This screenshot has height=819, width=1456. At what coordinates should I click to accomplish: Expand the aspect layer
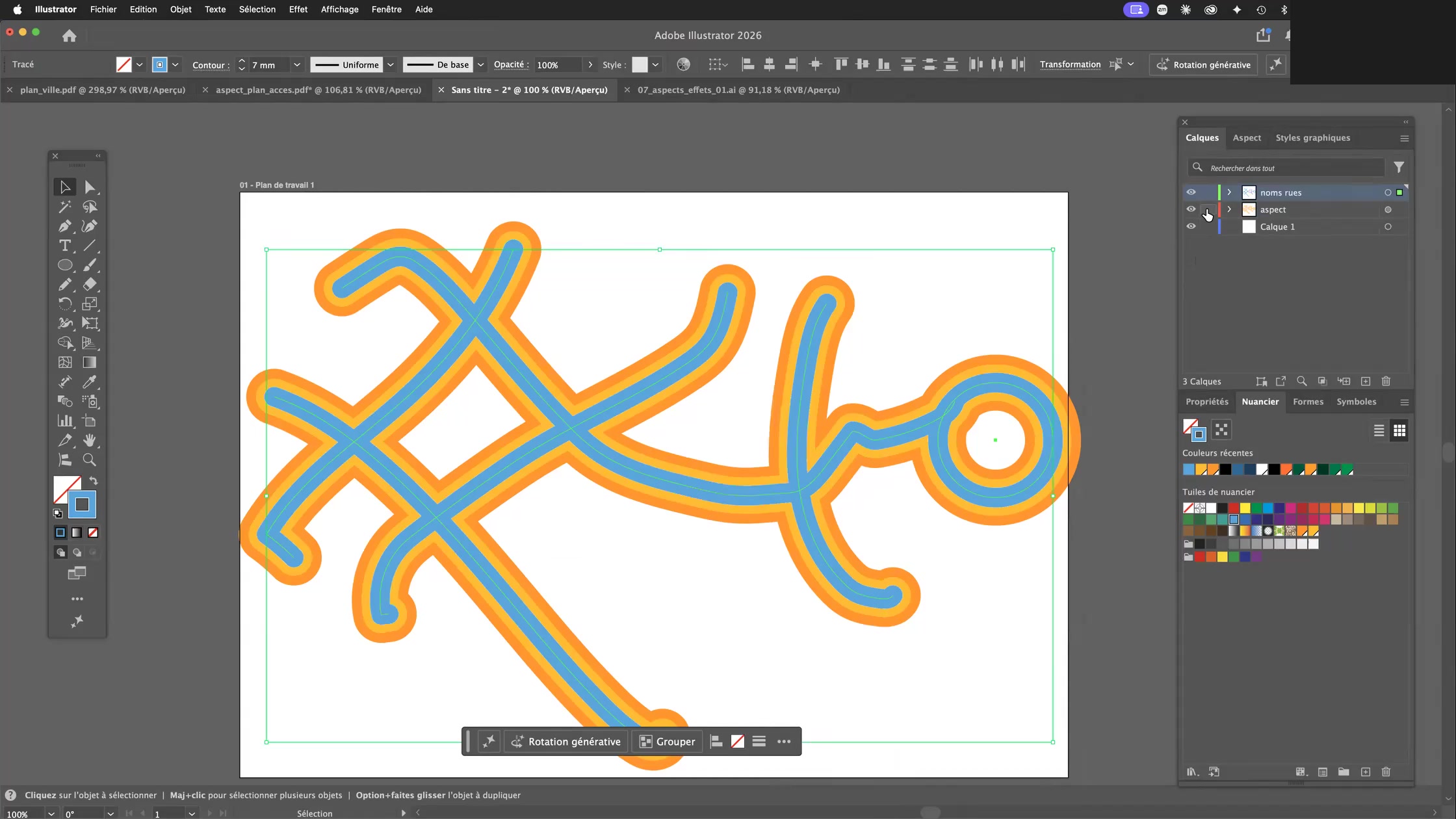pos(1229,209)
